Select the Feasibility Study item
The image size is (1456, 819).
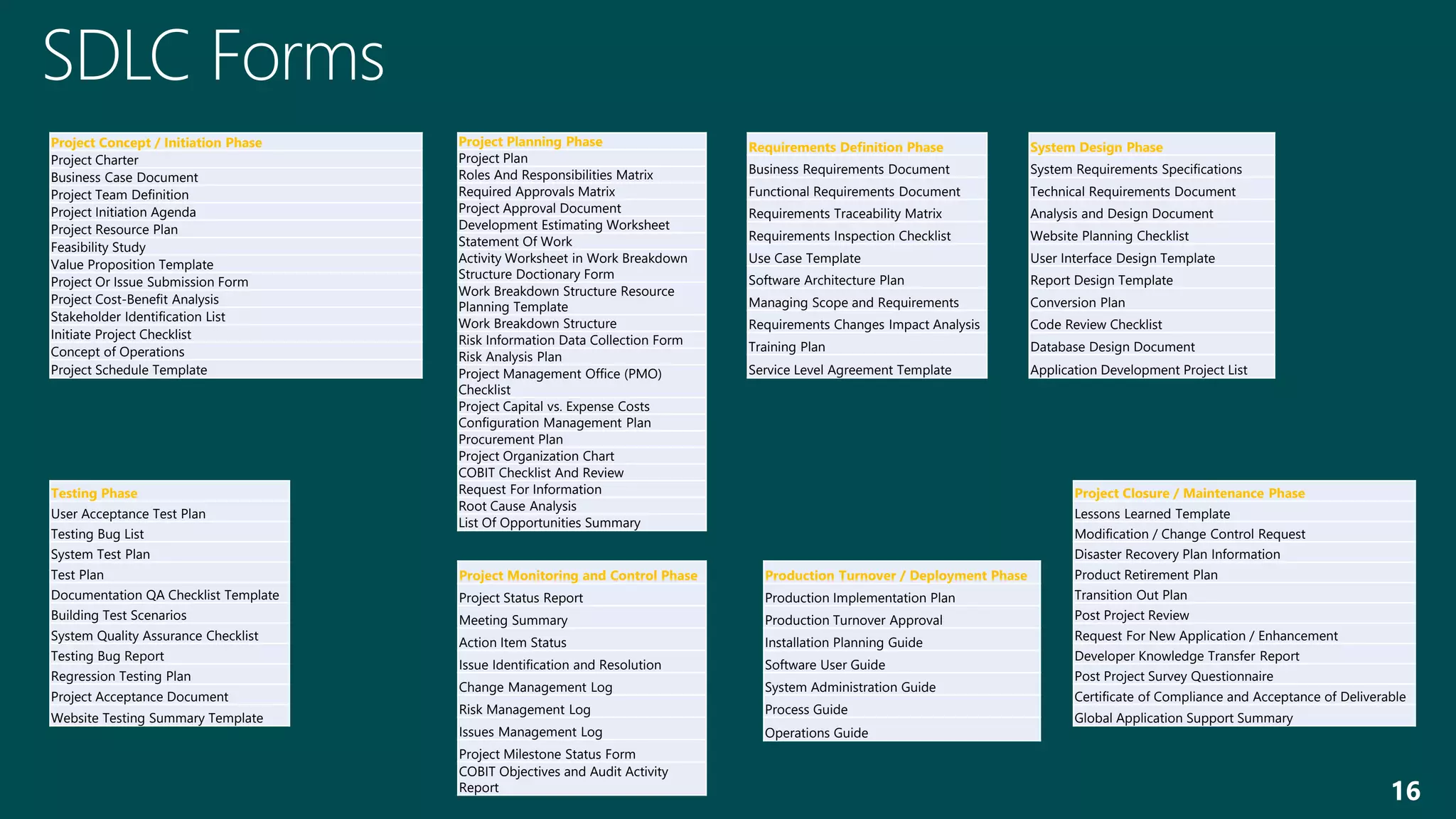click(98, 247)
